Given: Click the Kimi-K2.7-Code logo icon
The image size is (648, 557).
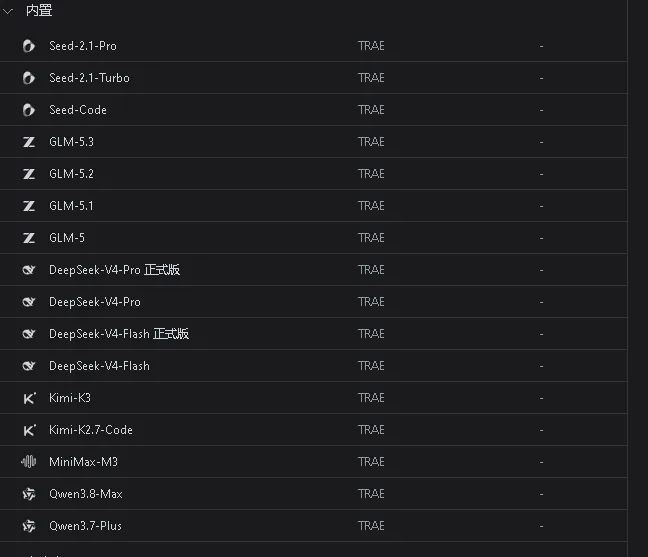Looking at the screenshot, I should click(29, 430).
